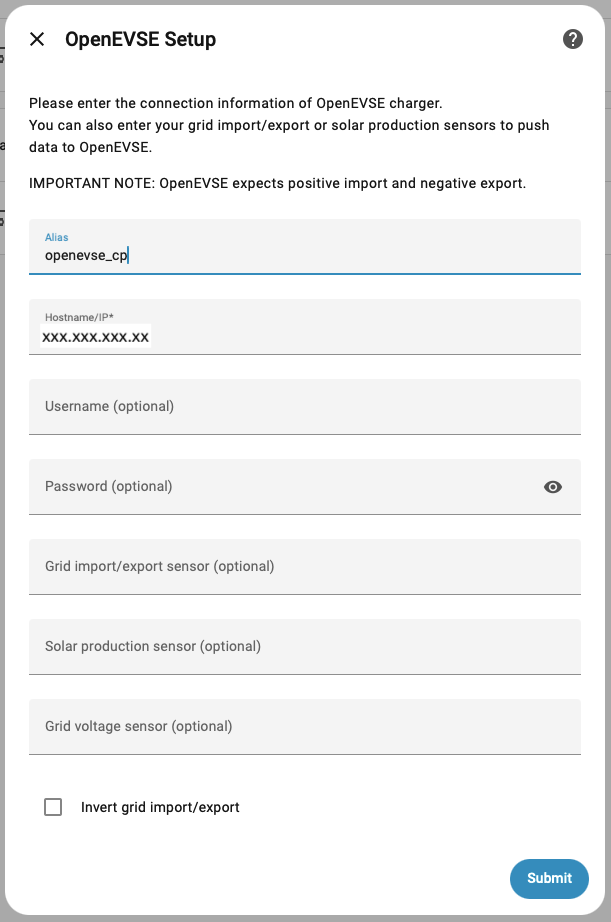
Task: Open the Solar production sensor field
Action: [x=305, y=647]
